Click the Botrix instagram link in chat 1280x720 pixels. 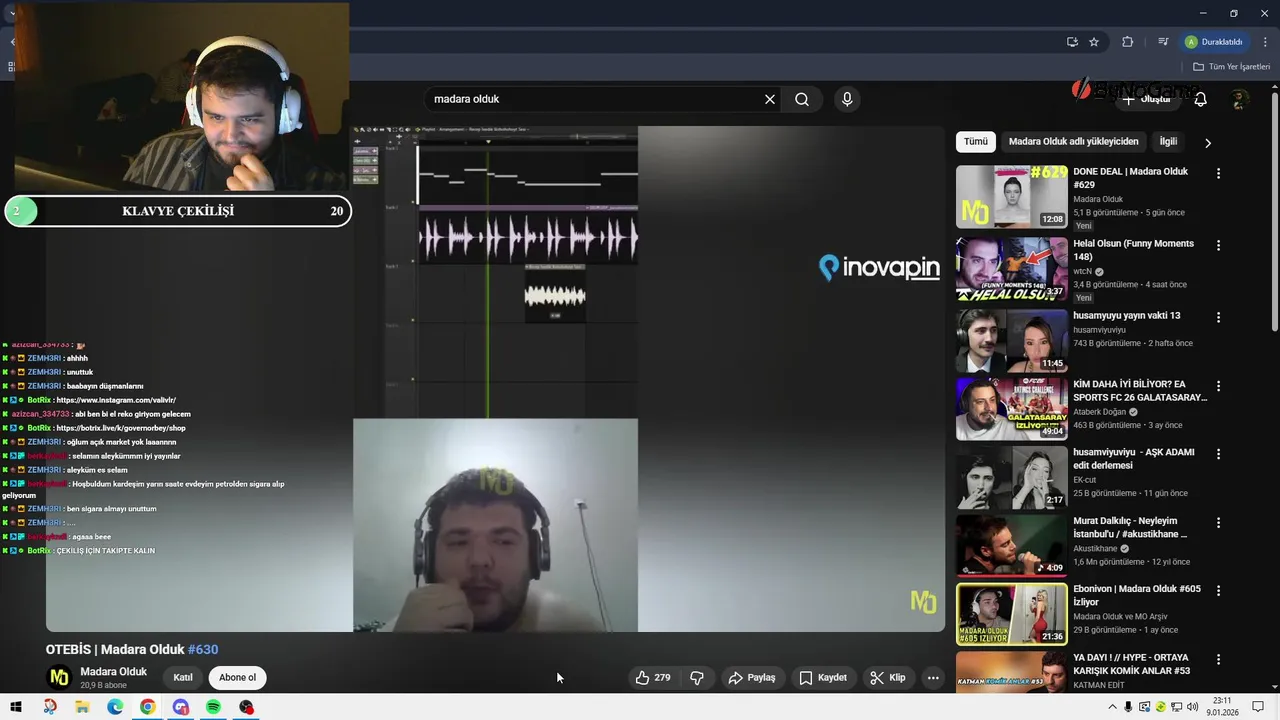pos(116,400)
